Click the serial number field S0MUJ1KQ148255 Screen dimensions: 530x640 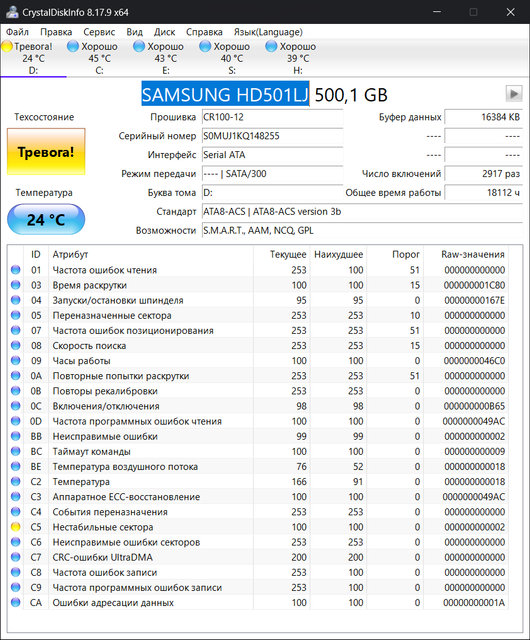[x=272, y=136]
